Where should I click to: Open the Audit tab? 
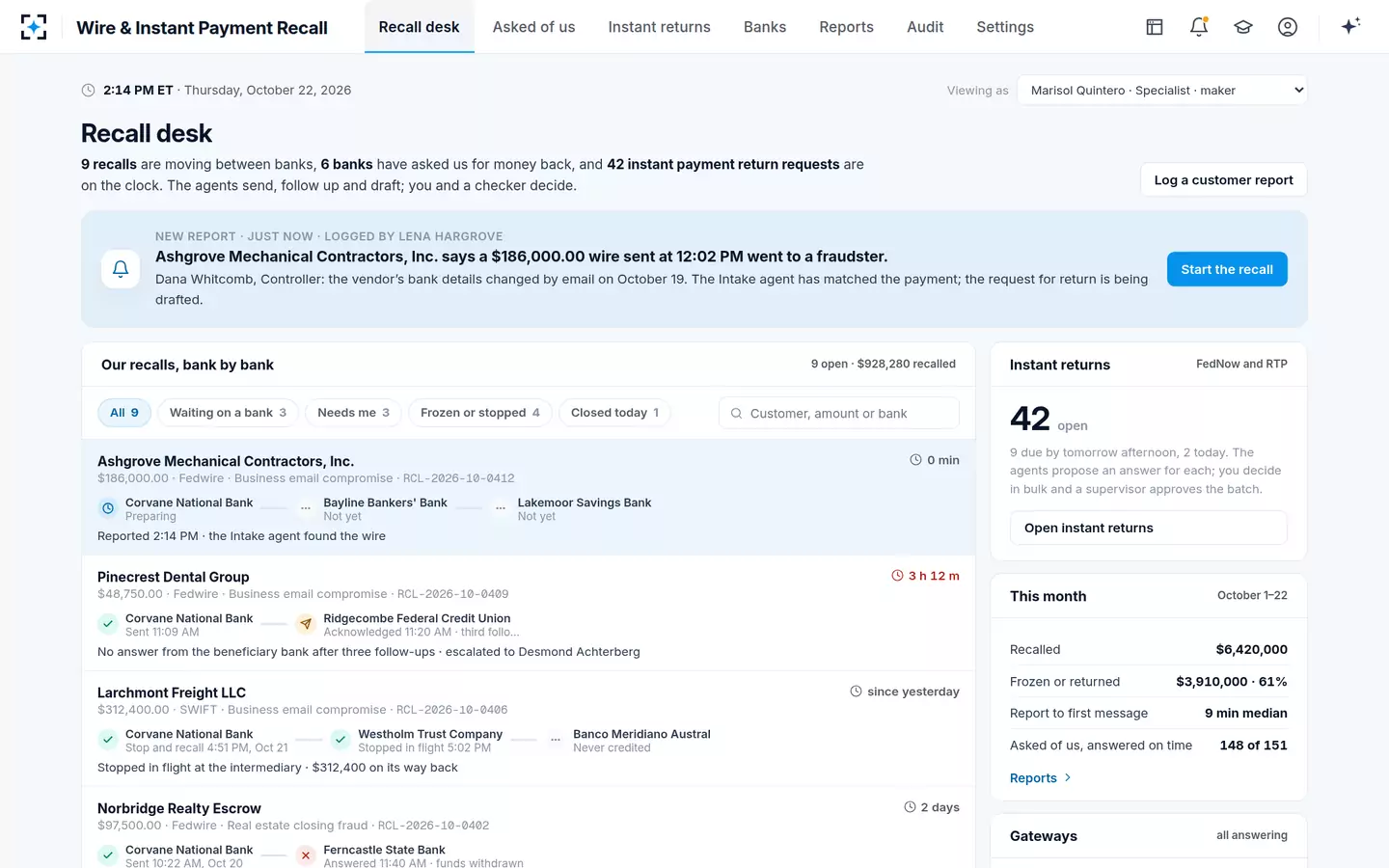pos(925,27)
